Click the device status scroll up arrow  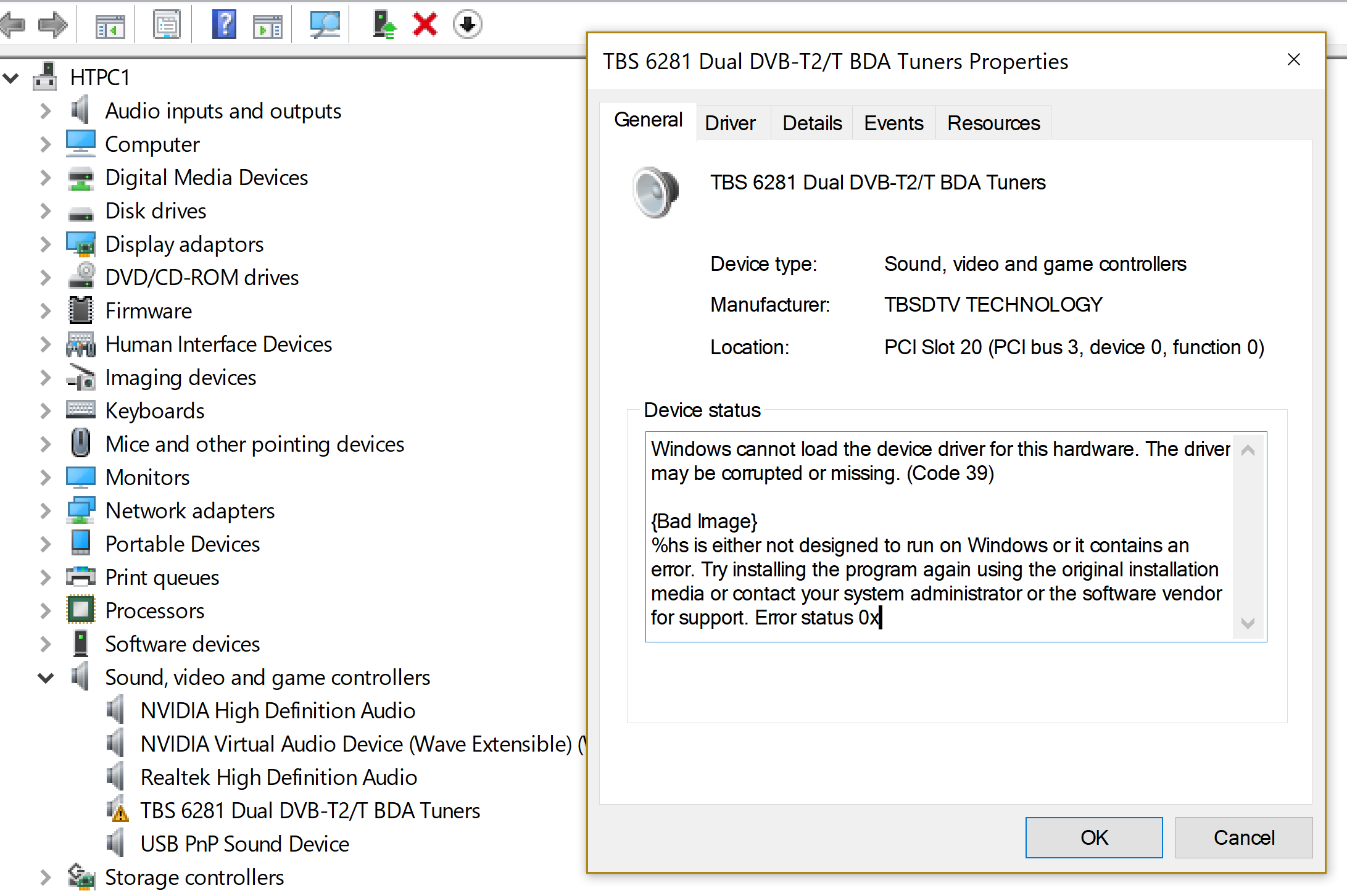[1248, 450]
